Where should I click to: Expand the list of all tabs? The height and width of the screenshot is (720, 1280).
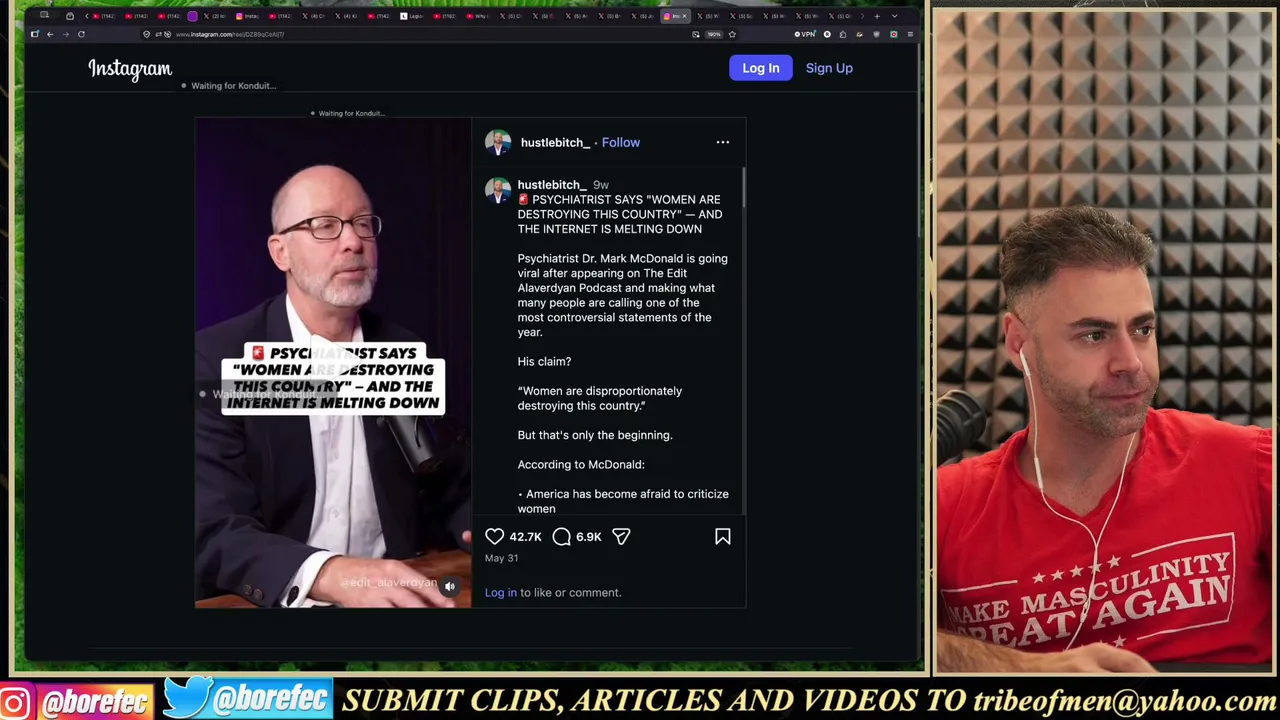pos(894,16)
